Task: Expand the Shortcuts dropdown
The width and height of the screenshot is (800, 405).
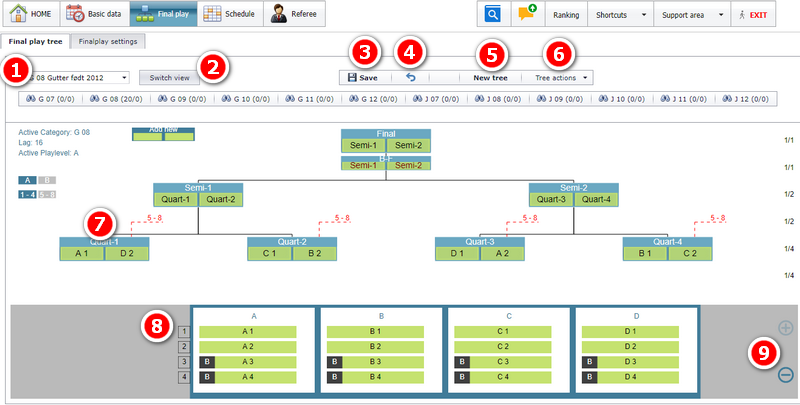Action: click(620, 15)
